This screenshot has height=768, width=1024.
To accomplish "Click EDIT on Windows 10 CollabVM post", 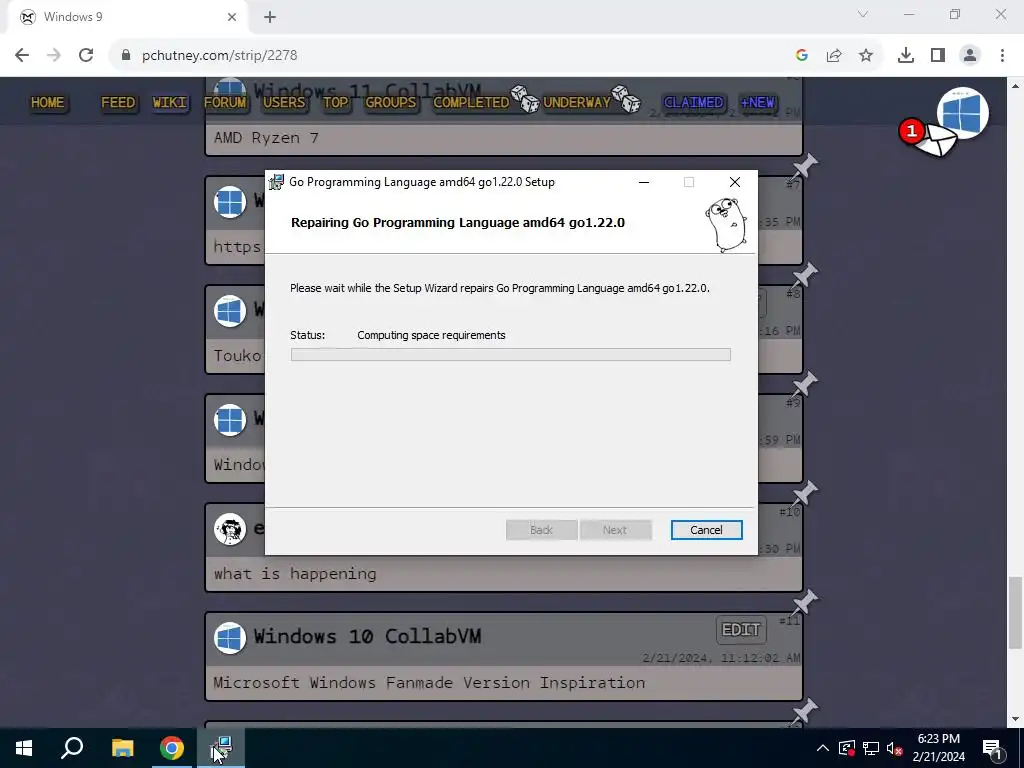I will 741,630.
